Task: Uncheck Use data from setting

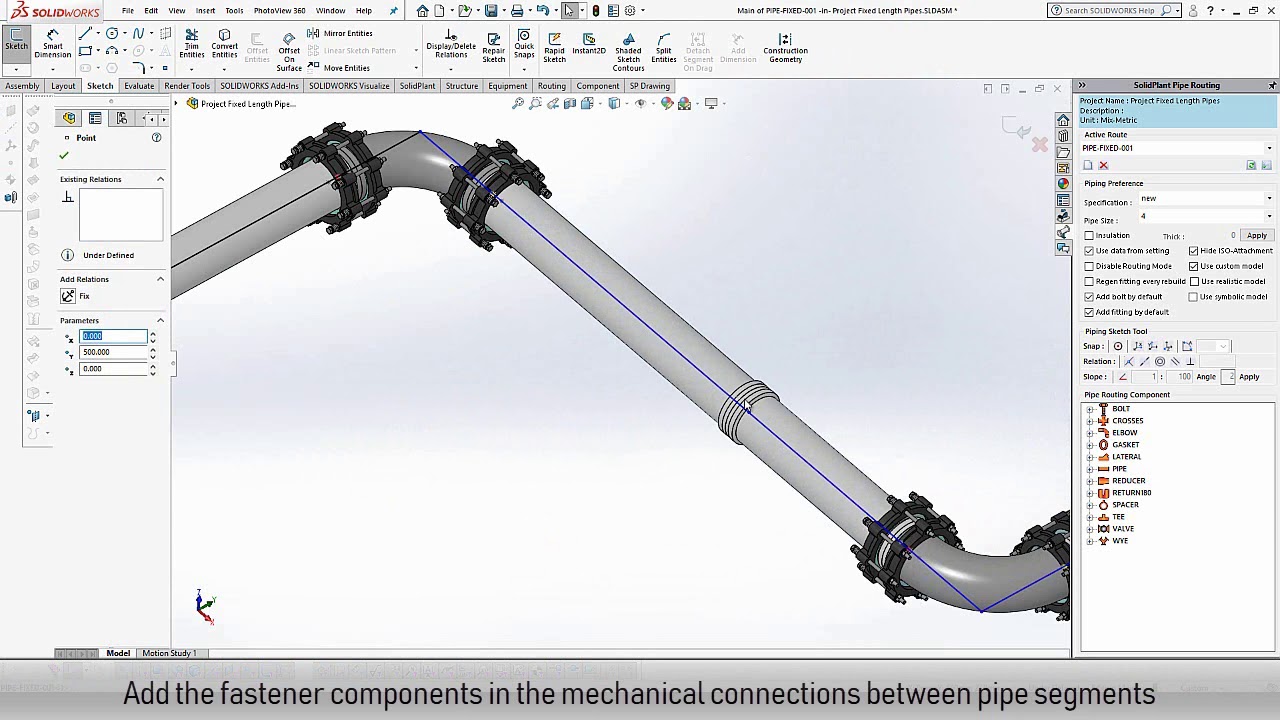Action: [1089, 251]
